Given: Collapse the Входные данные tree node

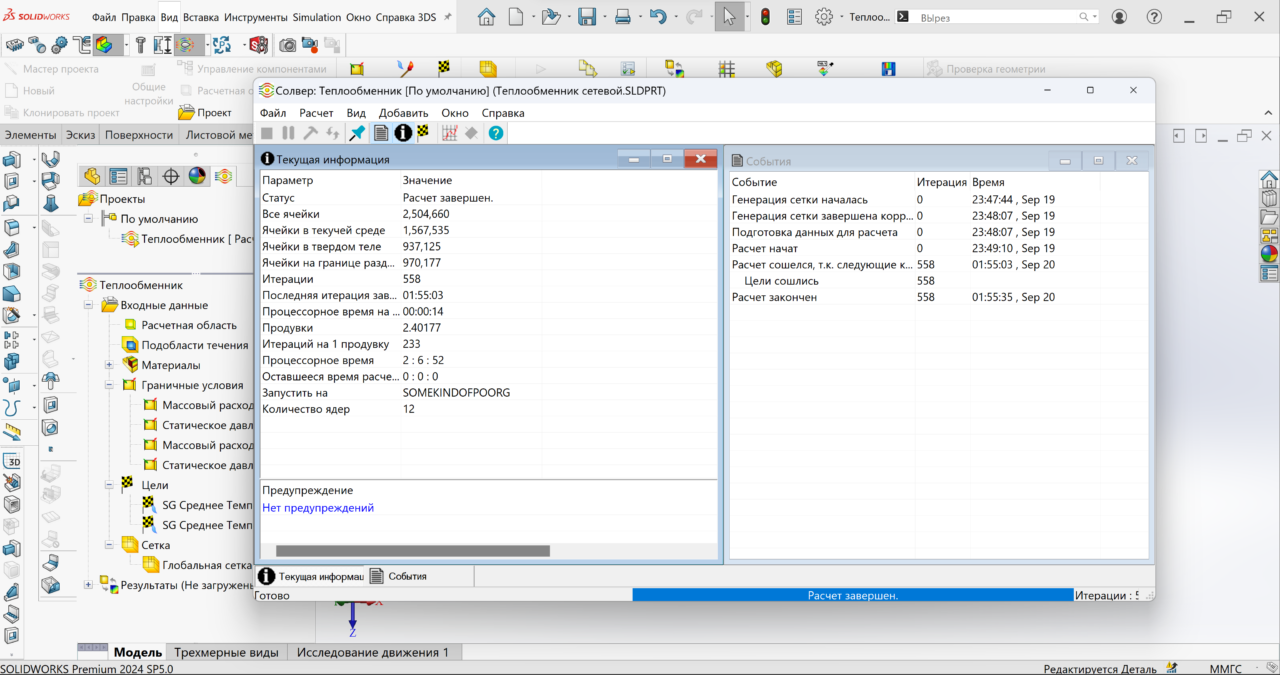Looking at the screenshot, I should [x=88, y=305].
